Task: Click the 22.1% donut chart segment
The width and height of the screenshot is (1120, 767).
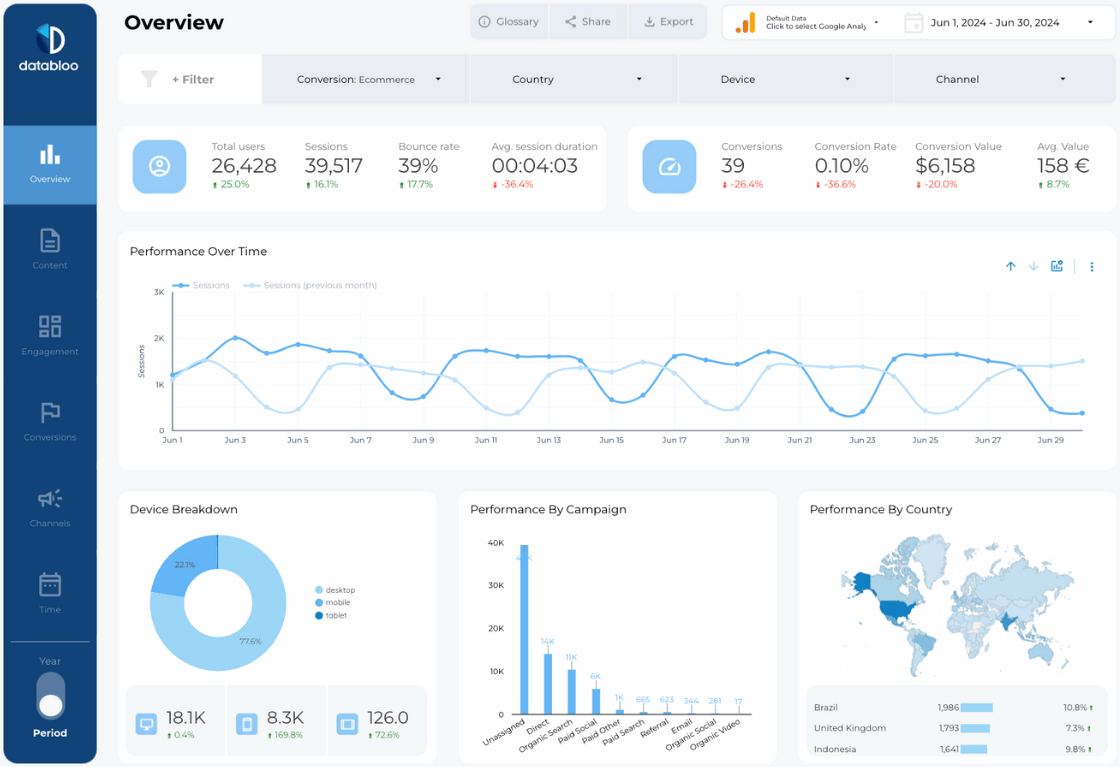Action: (x=184, y=564)
